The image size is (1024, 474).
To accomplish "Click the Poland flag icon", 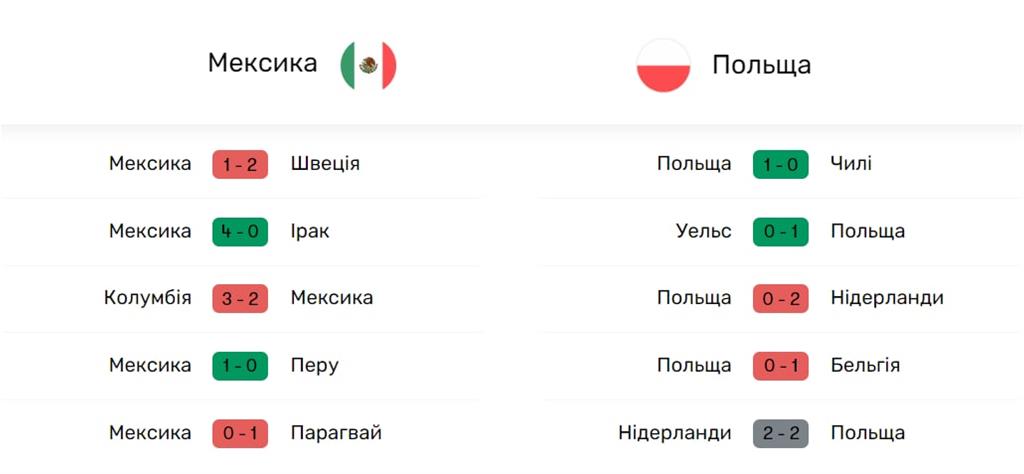I will click(663, 66).
